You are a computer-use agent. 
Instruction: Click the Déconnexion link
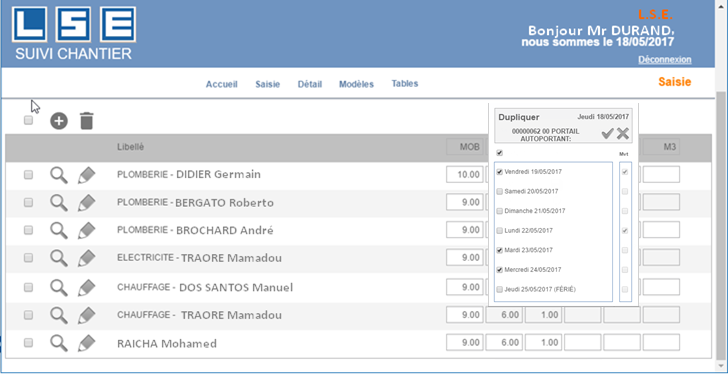tap(664, 60)
